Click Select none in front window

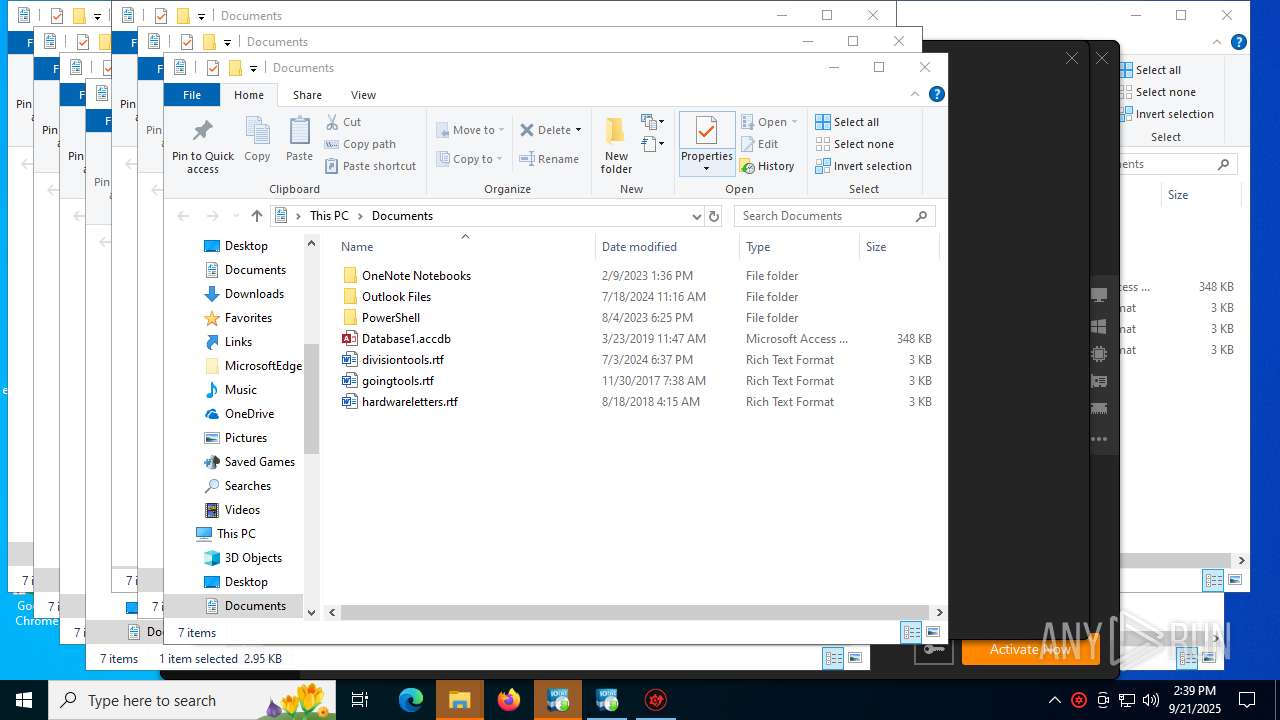pos(854,144)
